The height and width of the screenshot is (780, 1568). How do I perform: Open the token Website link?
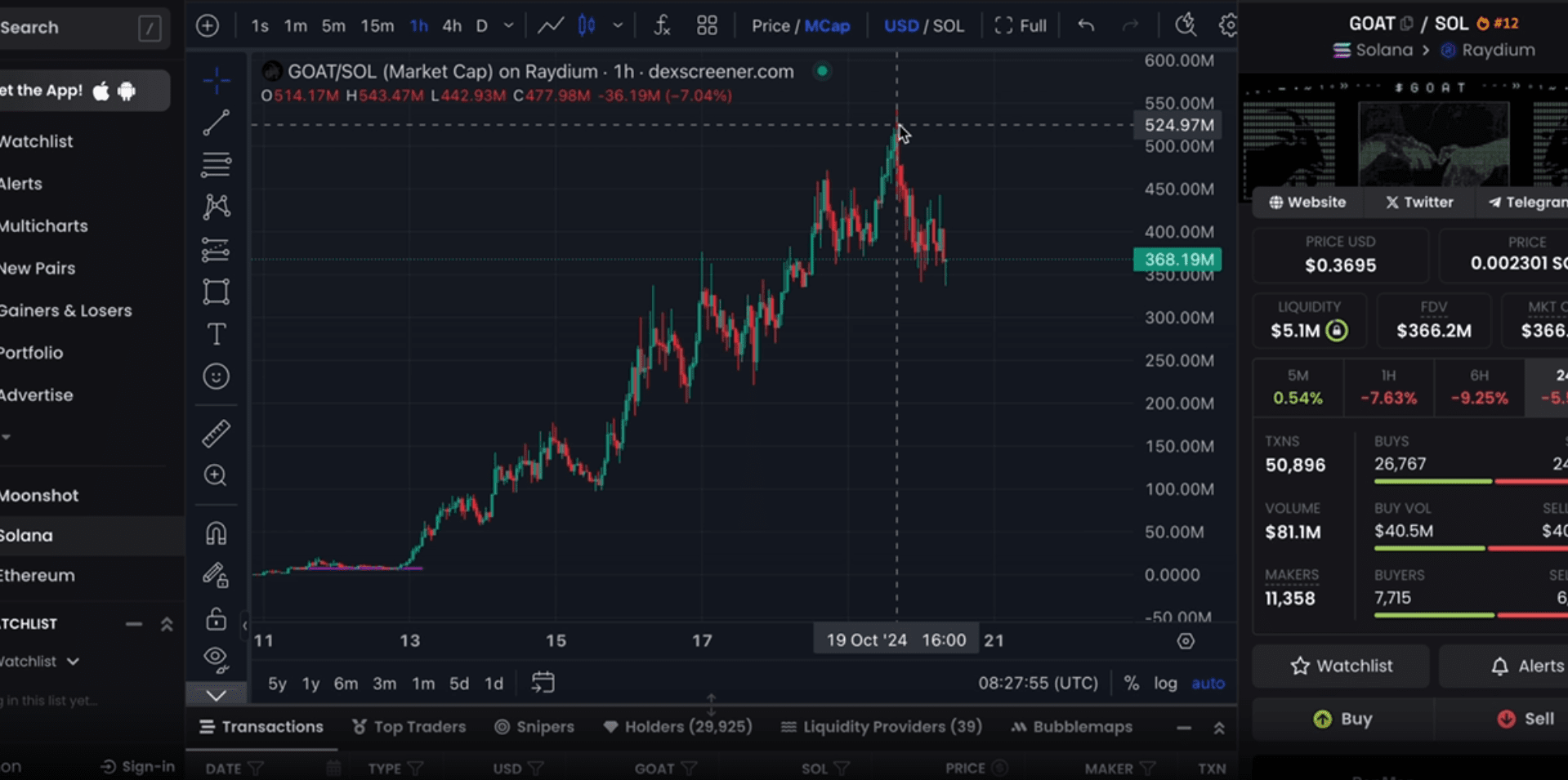tap(1307, 203)
